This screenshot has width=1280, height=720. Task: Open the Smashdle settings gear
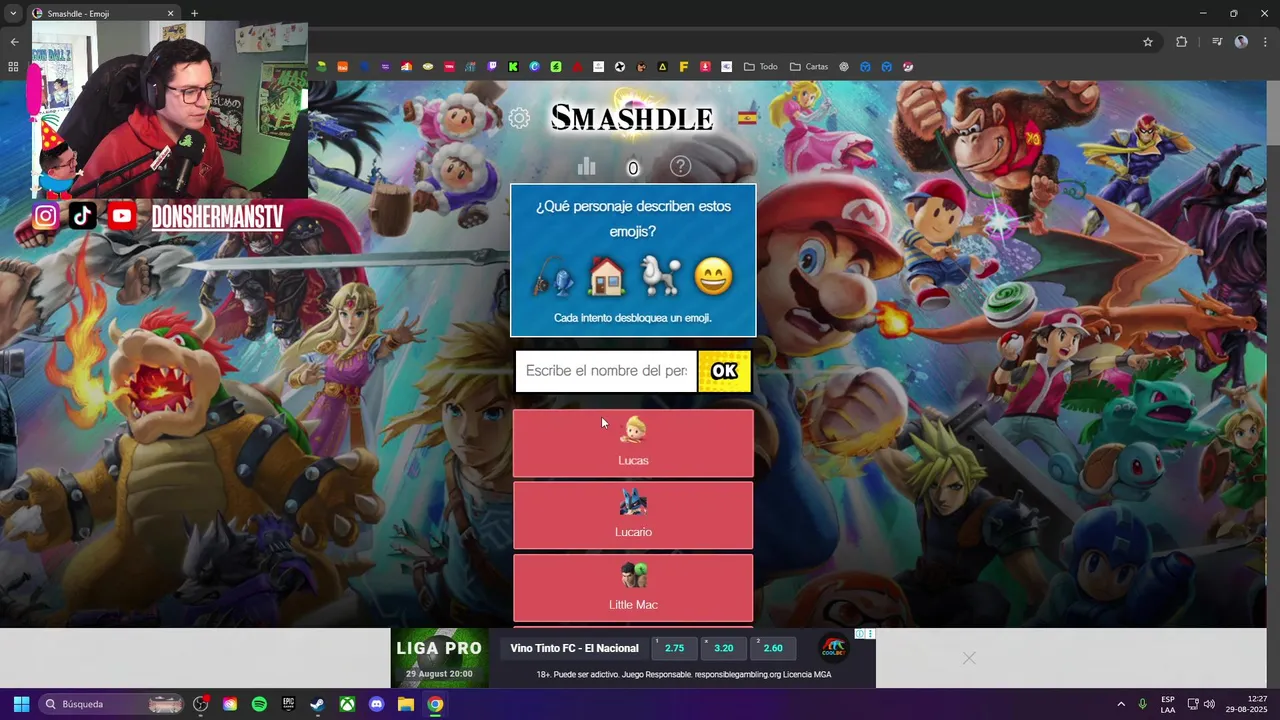(x=519, y=118)
